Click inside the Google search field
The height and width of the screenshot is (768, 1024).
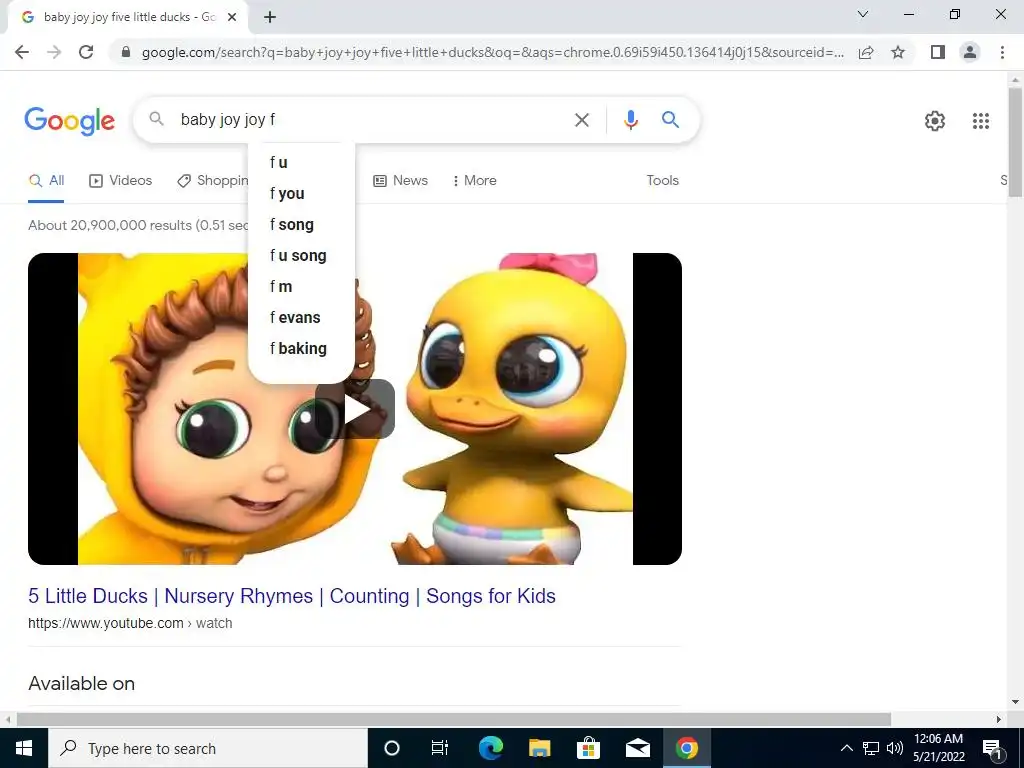[372, 120]
